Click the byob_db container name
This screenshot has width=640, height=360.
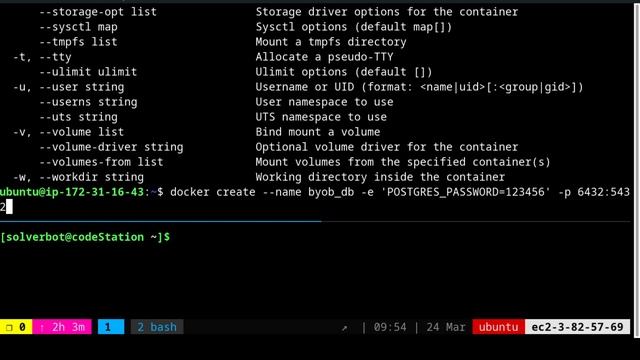click(x=331, y=192)
